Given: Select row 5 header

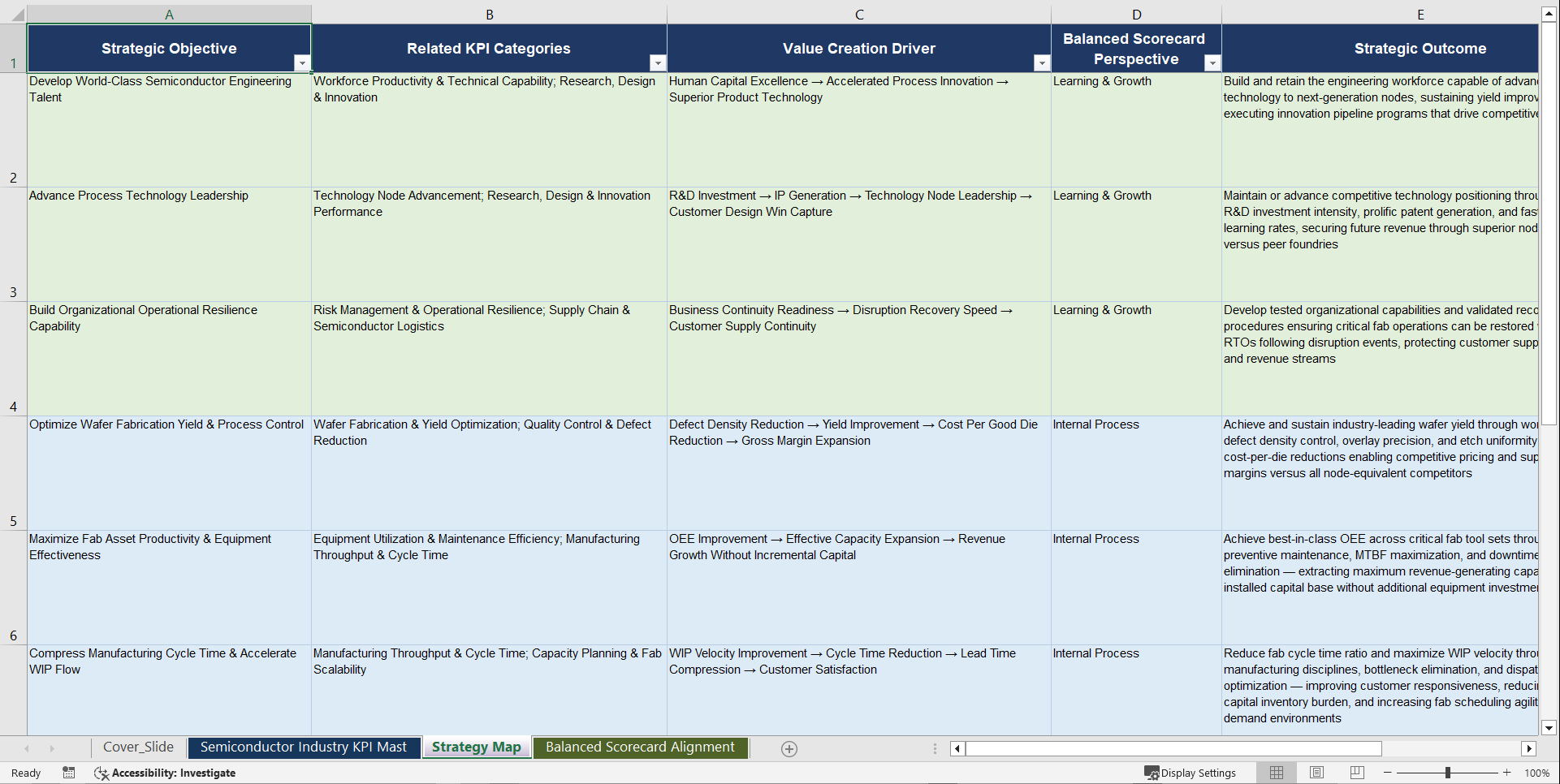Looking at the screenshot, I should pyautogui.click(x=13, y=473).
